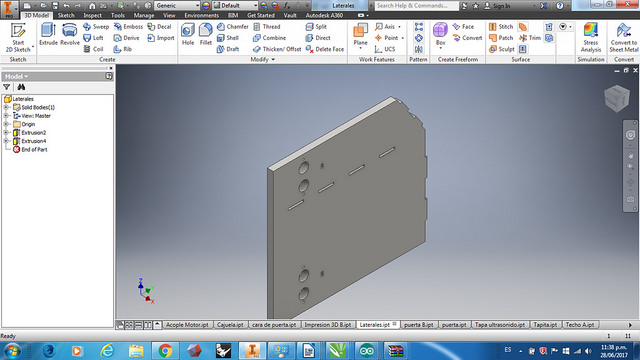This screenshot has height=360, width=640.
Task: Open the Stress Analysis tool
Action: (591, 38)
